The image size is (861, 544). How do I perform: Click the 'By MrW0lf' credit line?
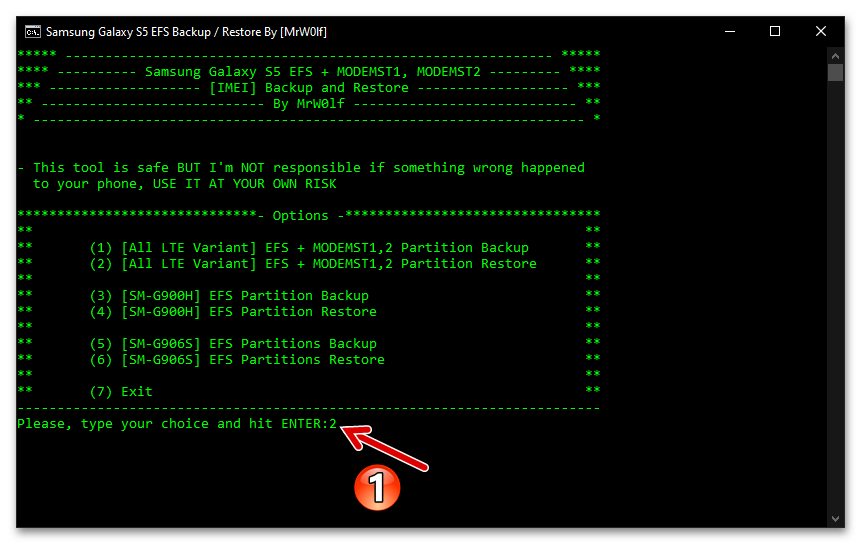(x=309, y=104)
